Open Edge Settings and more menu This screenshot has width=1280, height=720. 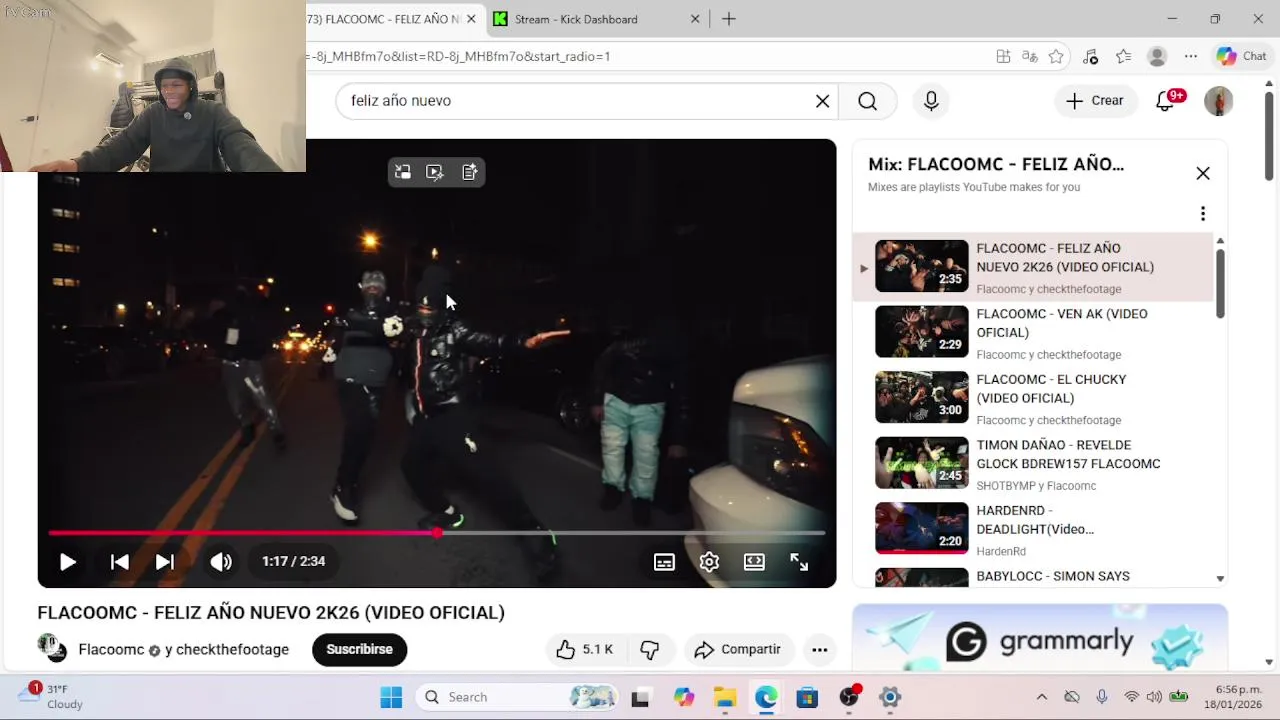(1190, 57)
